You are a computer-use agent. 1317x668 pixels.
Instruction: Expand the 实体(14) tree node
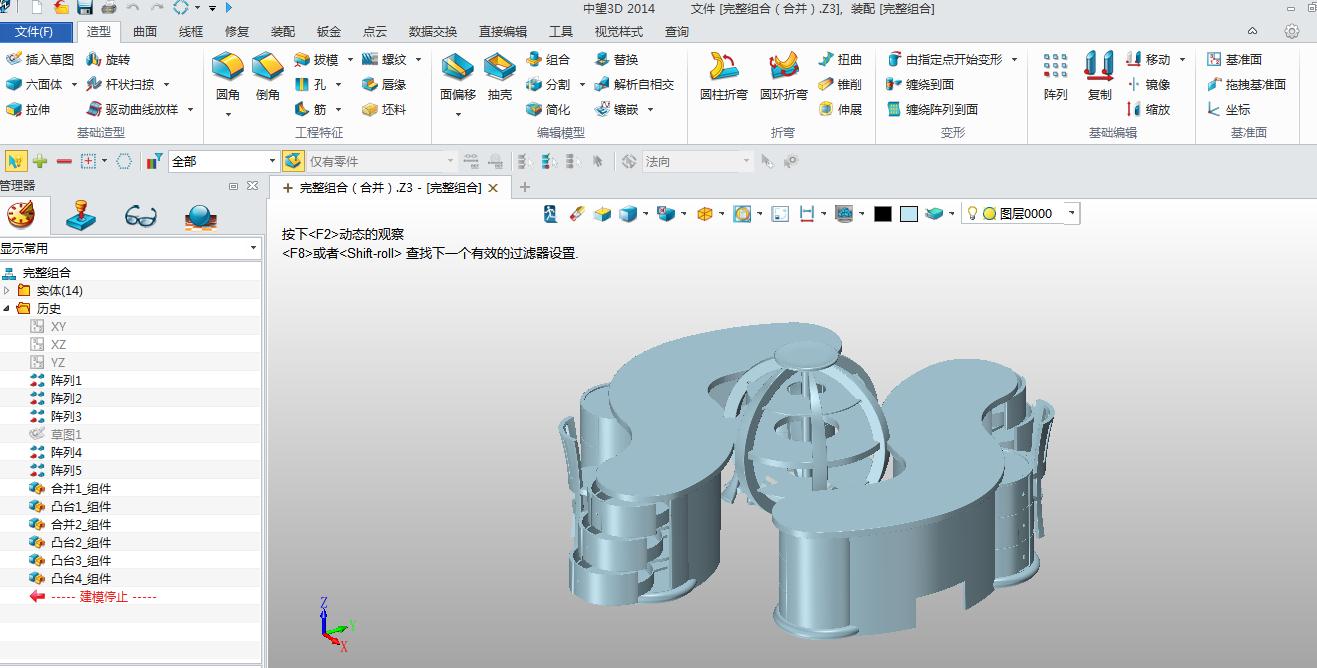8,291
